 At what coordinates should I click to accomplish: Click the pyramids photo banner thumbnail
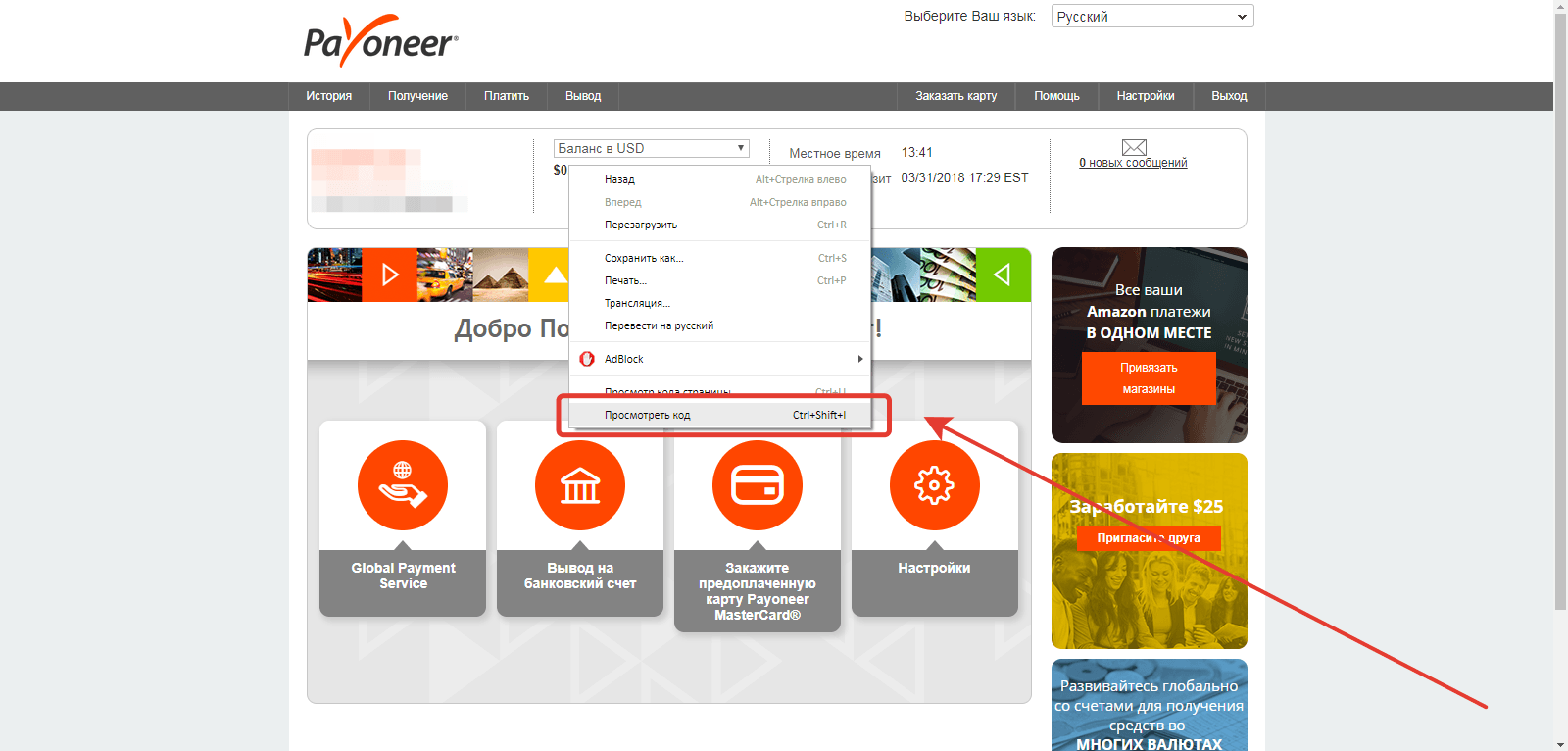[501, 275]
